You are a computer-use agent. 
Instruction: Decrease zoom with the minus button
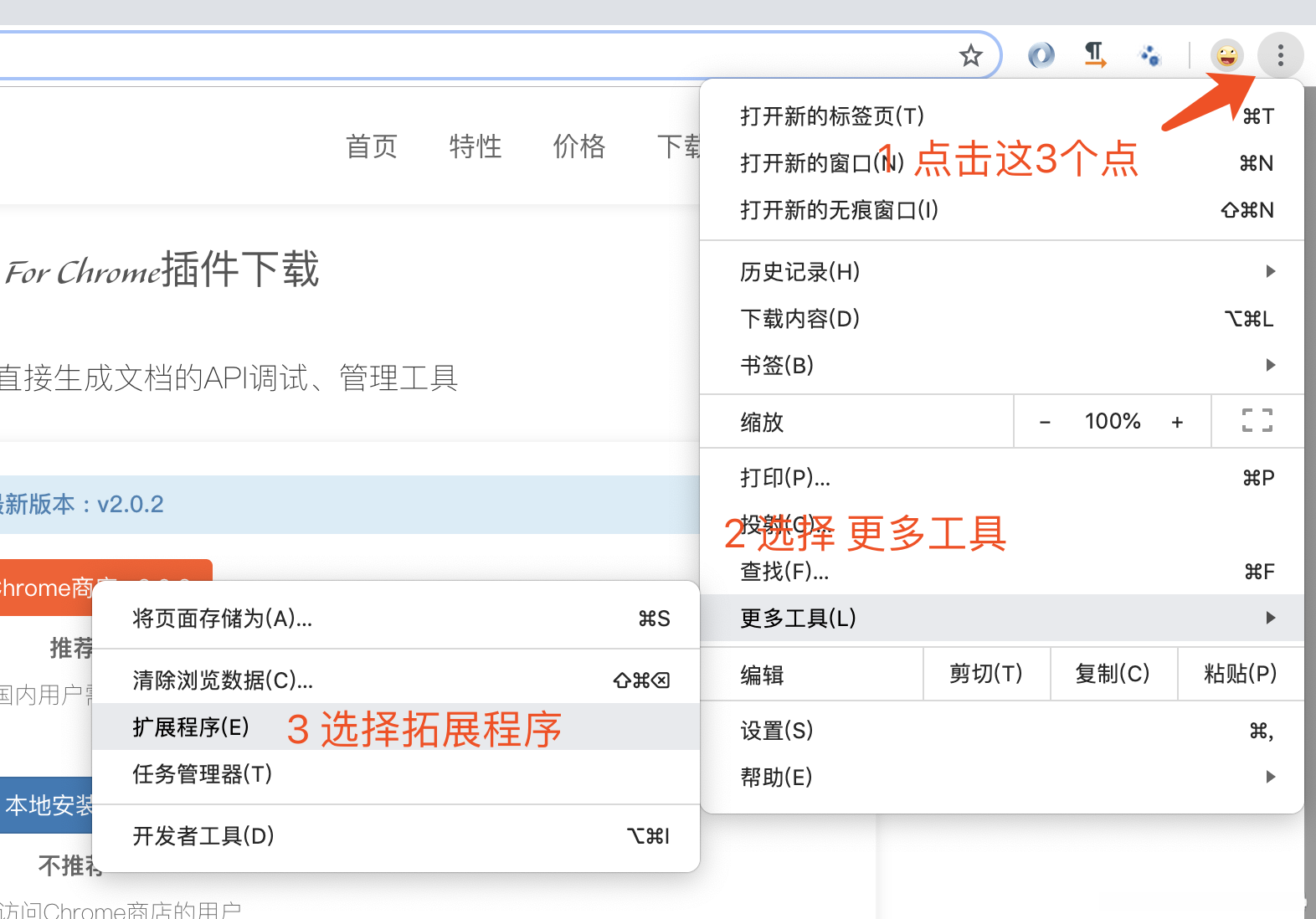pyautogui.click(x=1045, y=422)
